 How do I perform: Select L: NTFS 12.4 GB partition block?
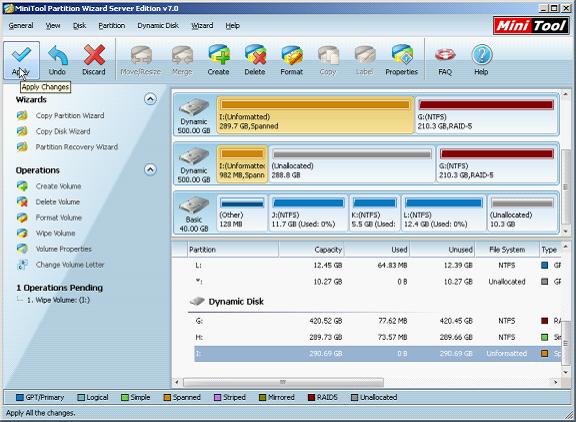[x=443, y=213]
